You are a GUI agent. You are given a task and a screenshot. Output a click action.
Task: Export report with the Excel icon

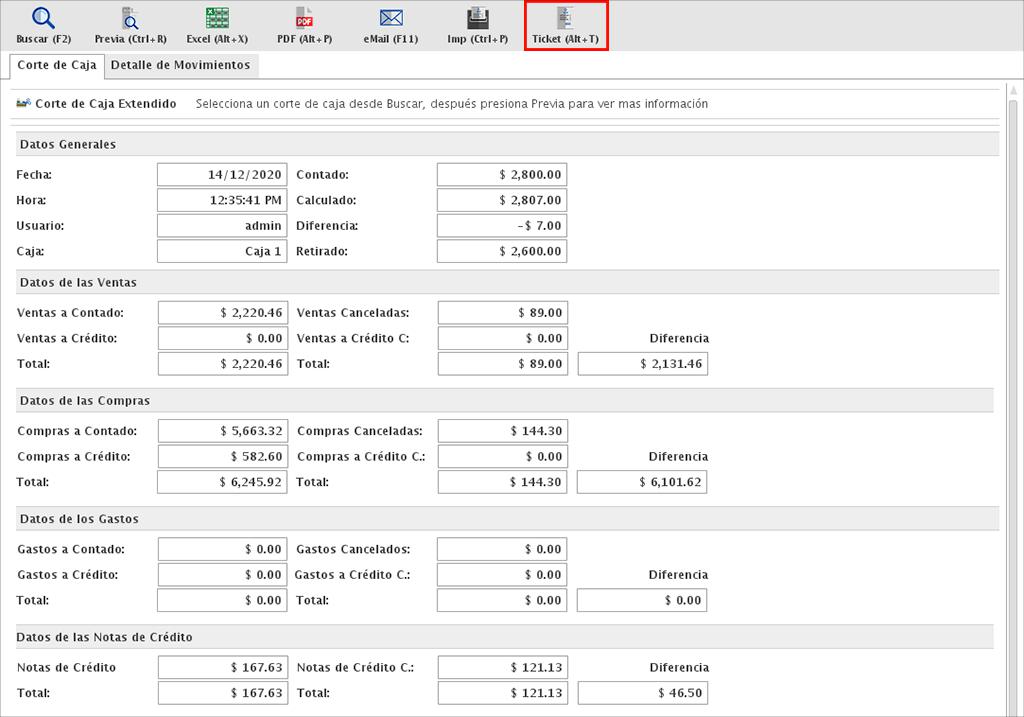click(217, 18)
